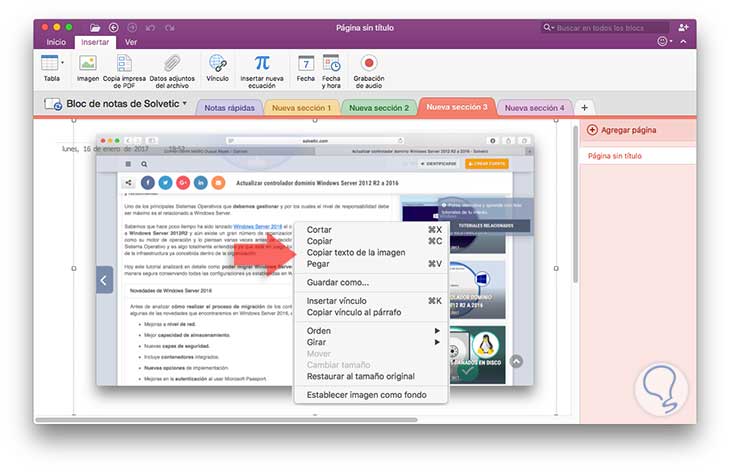This screenshot has width=730, height=472.
Task: Click the left chevron on embedded image
Action: [104, 280]
